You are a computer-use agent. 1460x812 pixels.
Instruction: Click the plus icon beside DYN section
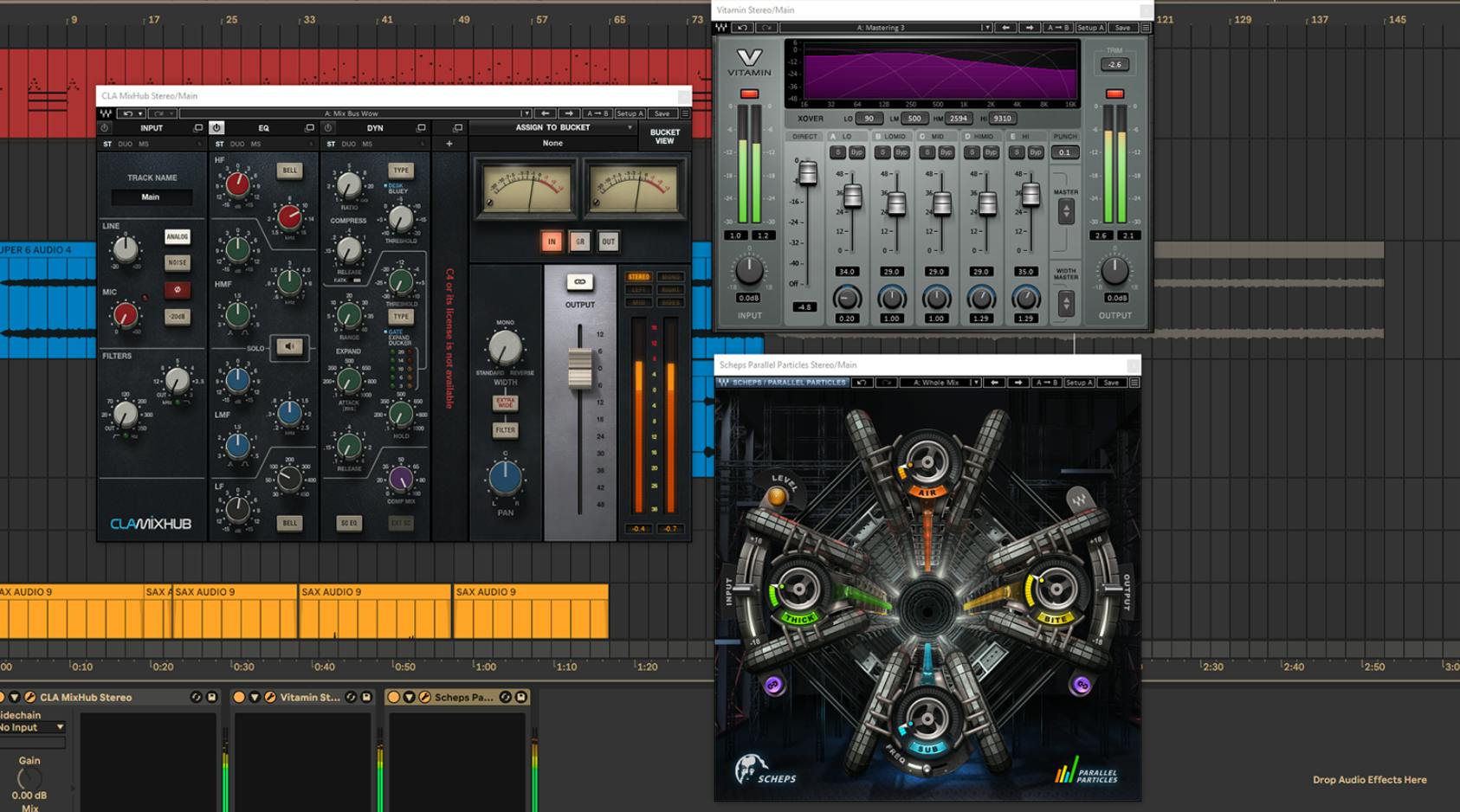[x=449, y=144]
